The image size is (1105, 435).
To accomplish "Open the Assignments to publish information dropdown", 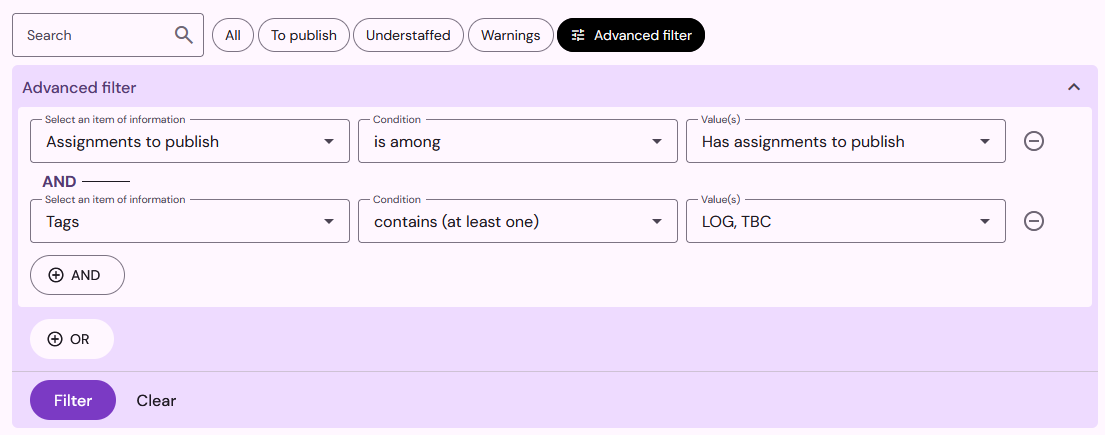I will (190, 141).
